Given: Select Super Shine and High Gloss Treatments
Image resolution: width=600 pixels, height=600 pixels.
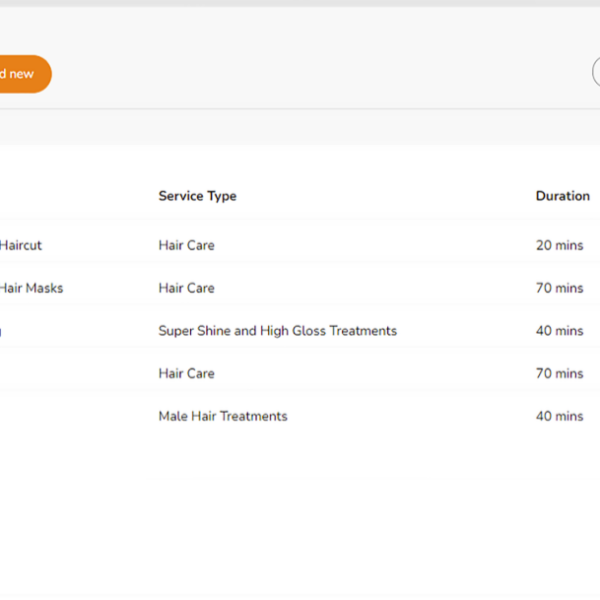Looking at the screenshot, I should (277, 331).
